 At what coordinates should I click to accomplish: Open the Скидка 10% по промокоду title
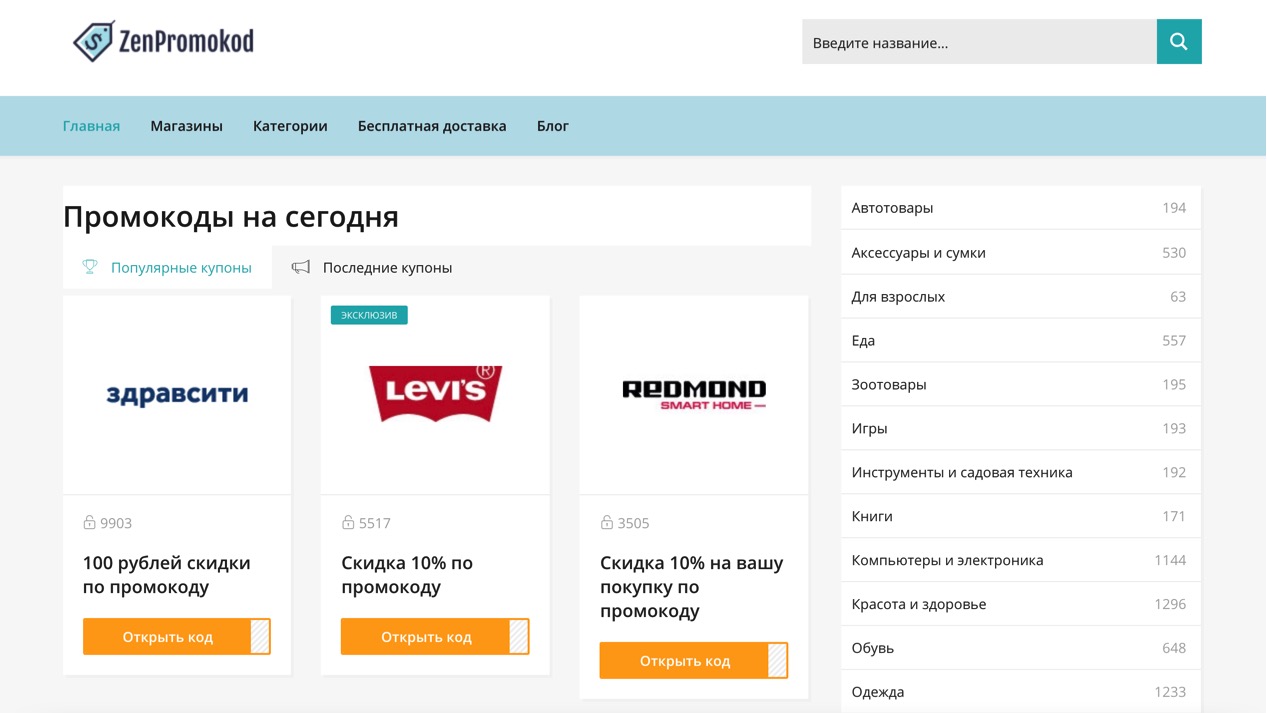click(407, 575)
